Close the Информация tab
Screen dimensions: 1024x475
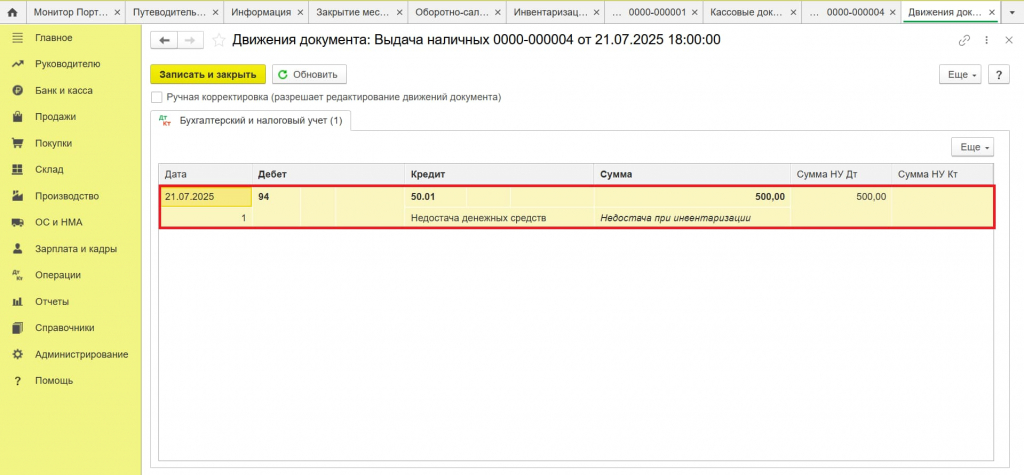300,12
